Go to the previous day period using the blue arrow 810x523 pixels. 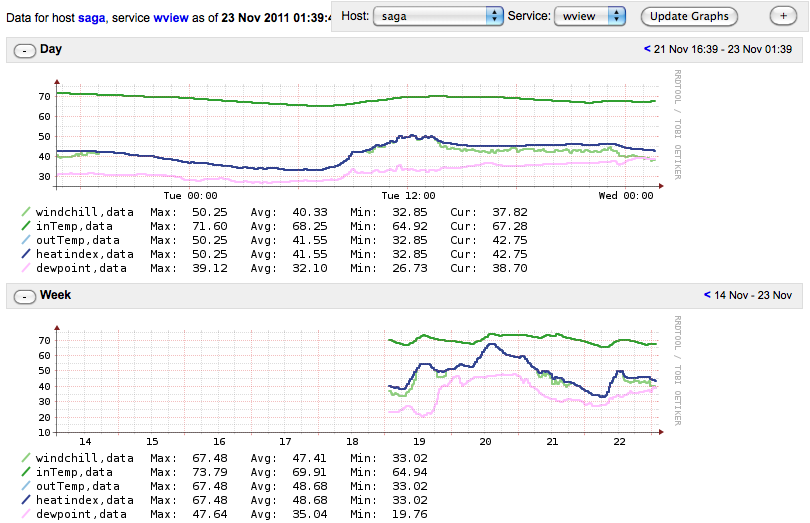pyautogui.click(x=647, y=49)
